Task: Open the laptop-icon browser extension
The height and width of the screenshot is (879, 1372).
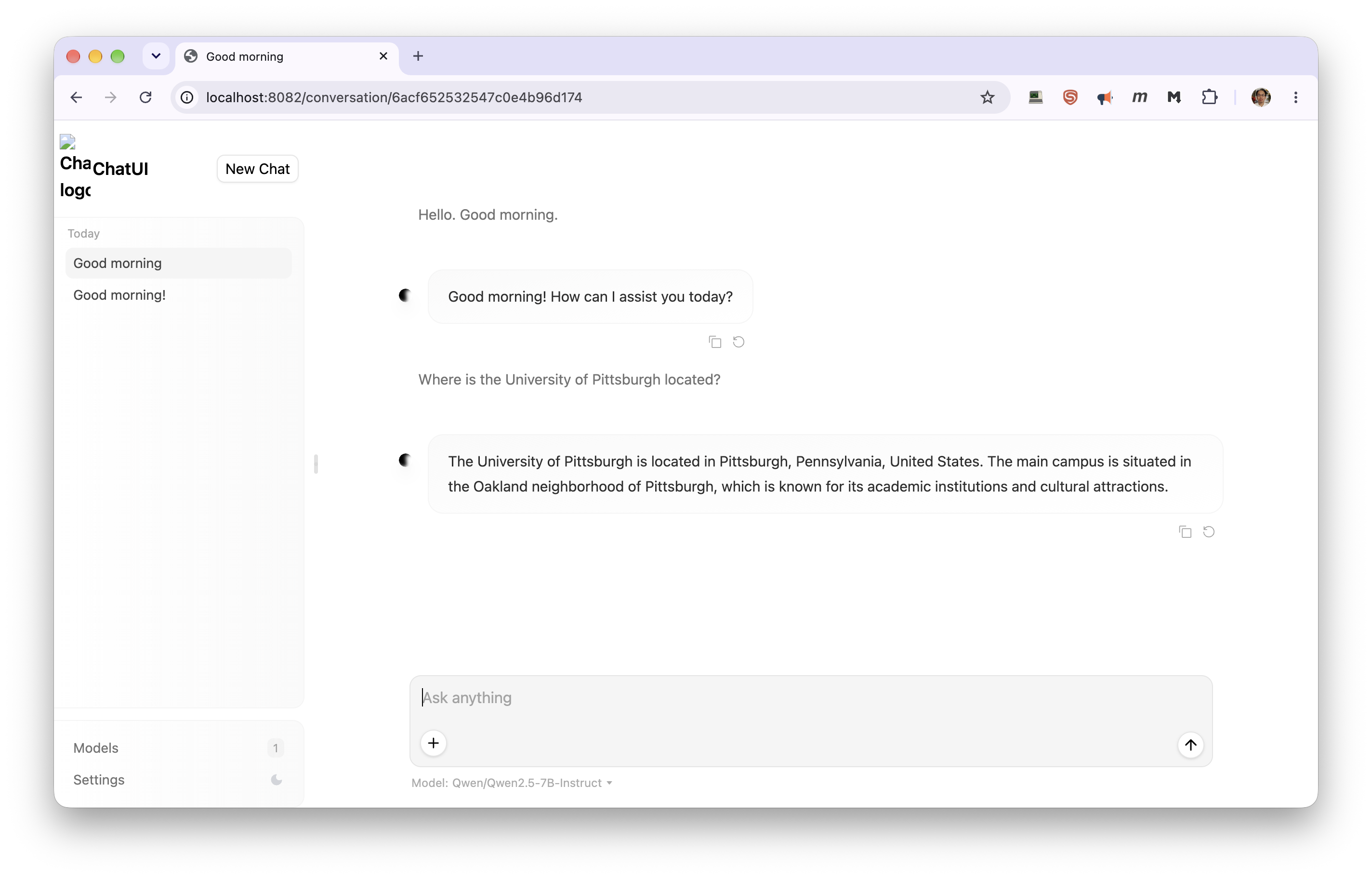Action: pos(1036,98)
